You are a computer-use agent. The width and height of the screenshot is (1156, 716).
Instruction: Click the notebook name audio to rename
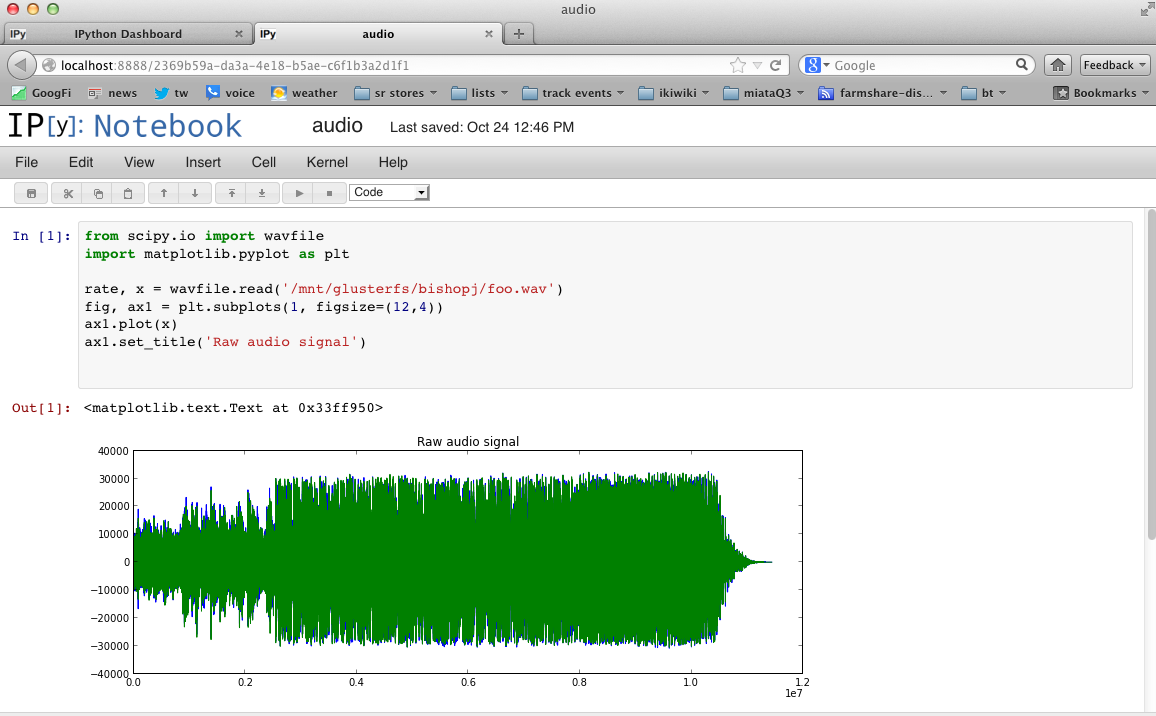coord(337,126)
